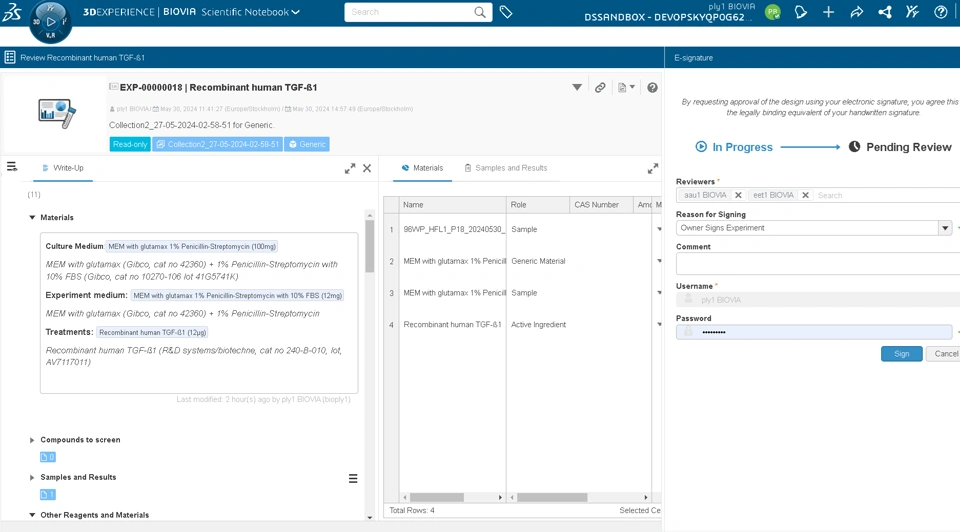This screenshot has width=960, height=532.
Task: Click the culture medium material chip
Action: tap(192, 247)
